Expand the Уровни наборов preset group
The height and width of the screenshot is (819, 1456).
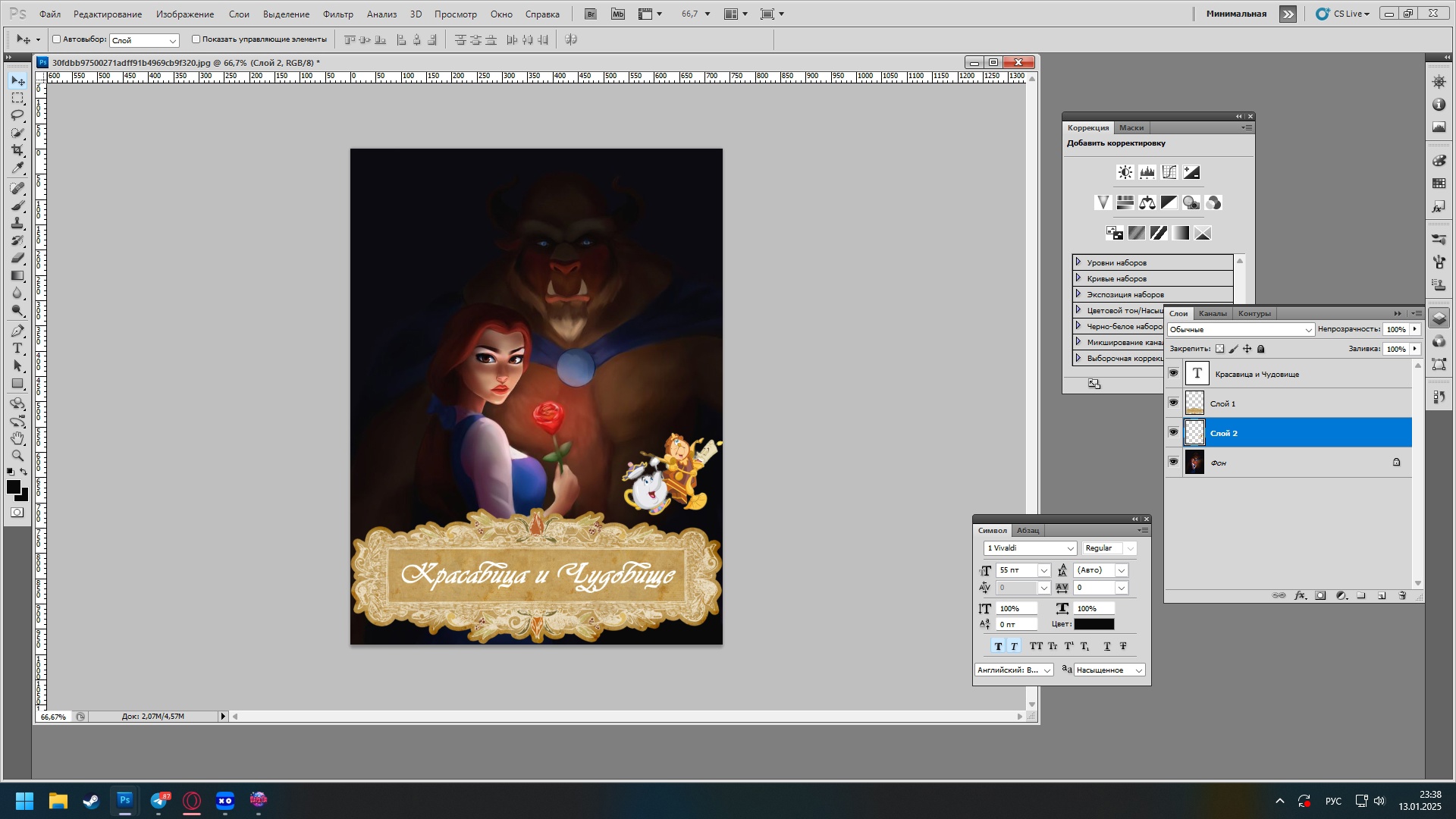point(1078,262)
